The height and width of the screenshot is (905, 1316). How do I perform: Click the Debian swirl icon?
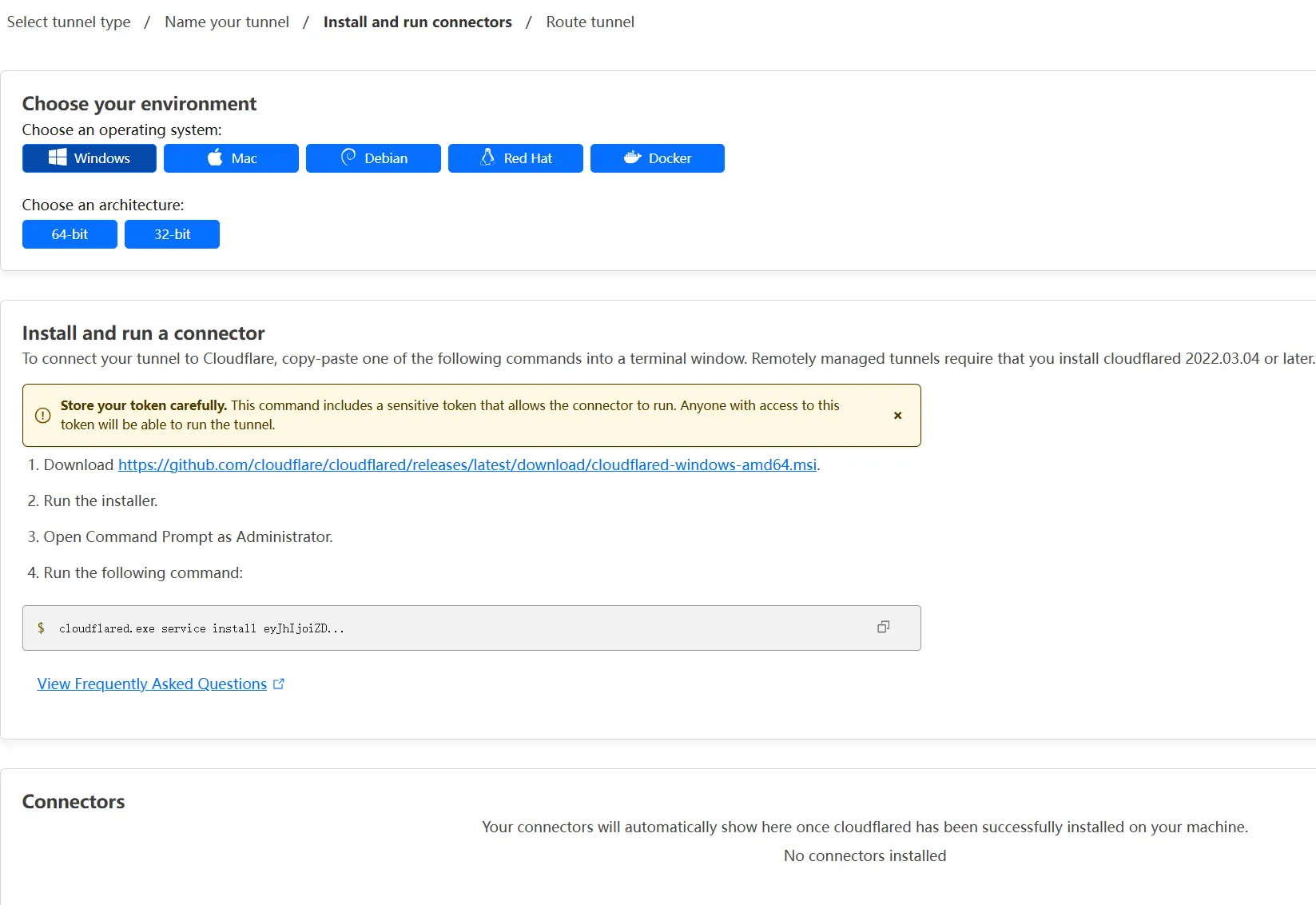point(348,157)
